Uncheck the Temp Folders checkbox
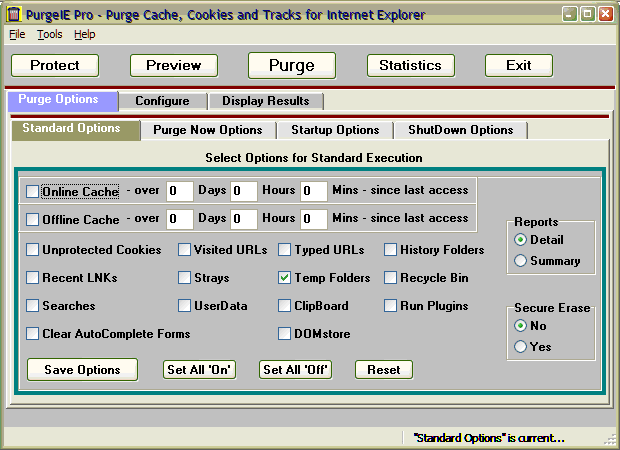This screenshot has width=620, height=450. point(285,278)
